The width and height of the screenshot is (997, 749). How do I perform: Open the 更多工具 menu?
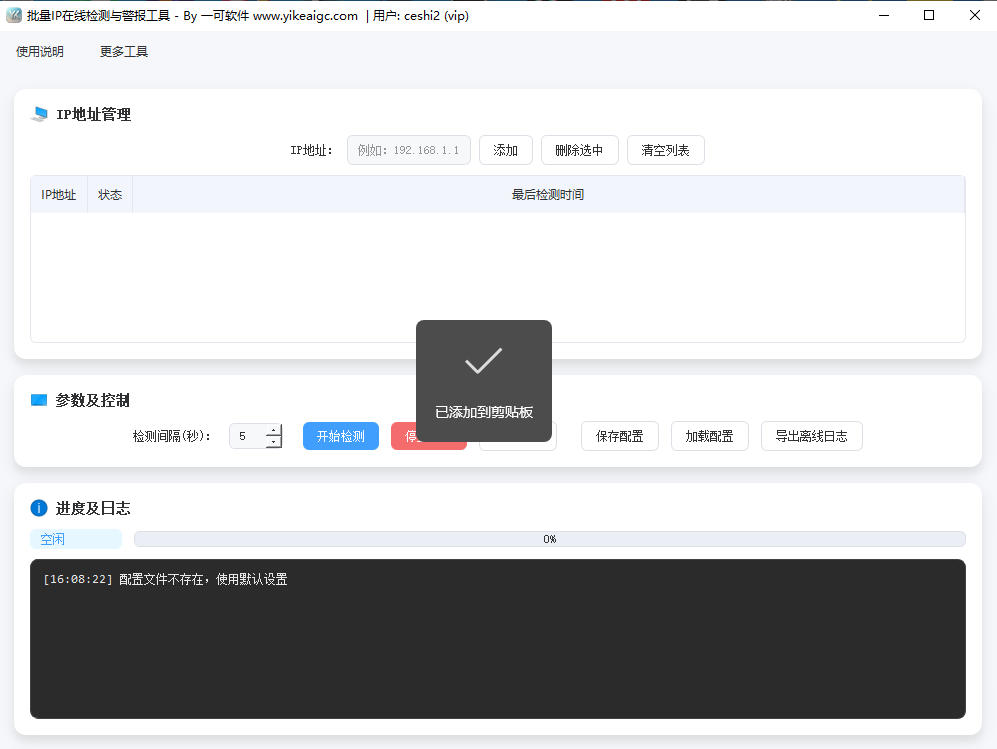pyautogui.click(x=122, y=50)
